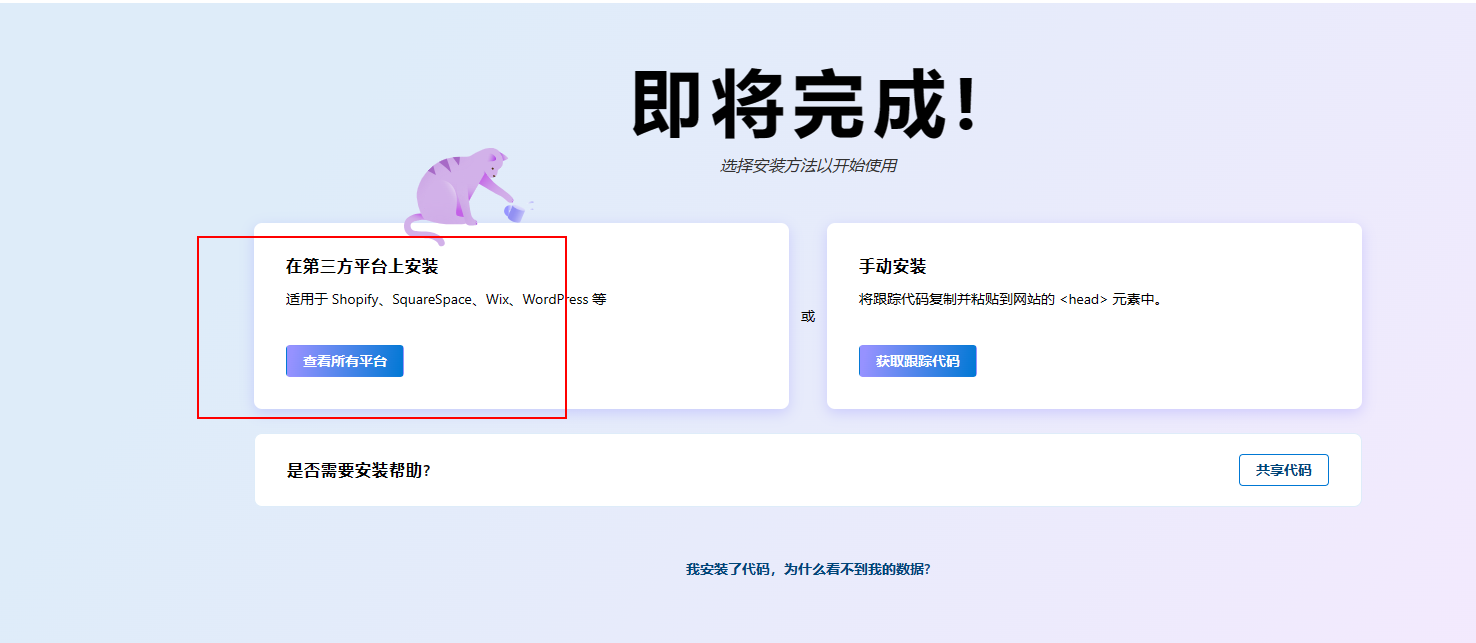Click the 是否需要安装帮助? heading
The height and width of the screenshot is (643, 1476).
pos(358,471)
